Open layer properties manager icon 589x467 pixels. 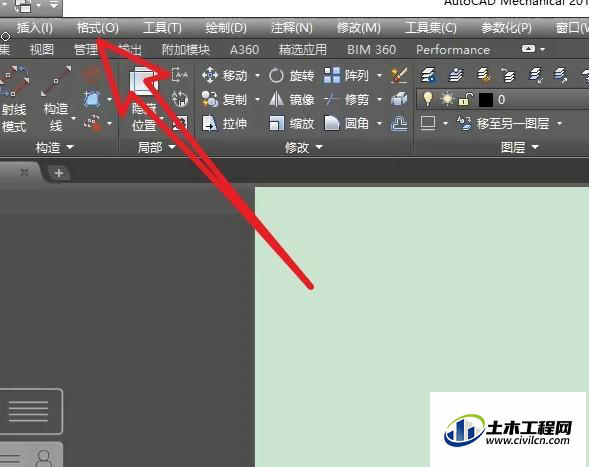coord(429,75)
